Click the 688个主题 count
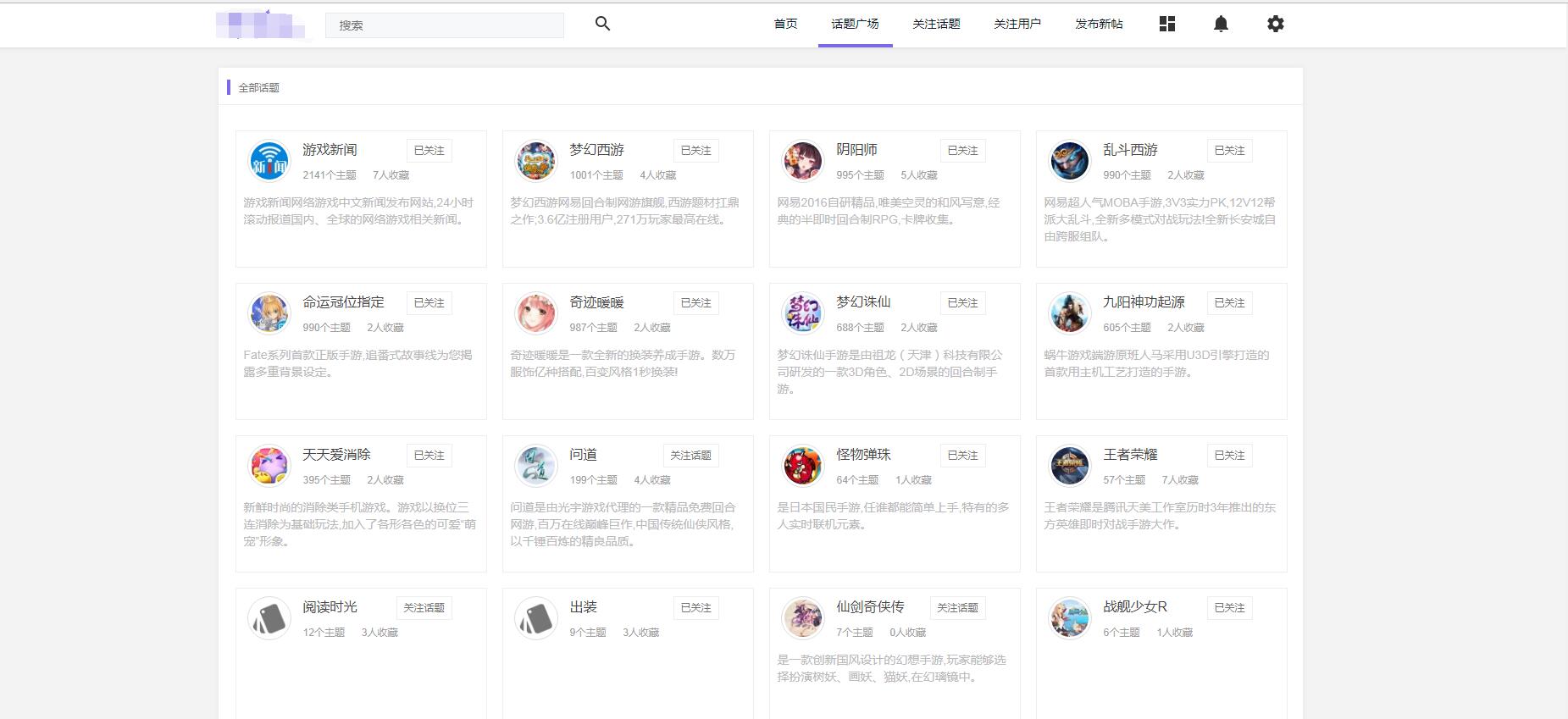 (860, 328)
